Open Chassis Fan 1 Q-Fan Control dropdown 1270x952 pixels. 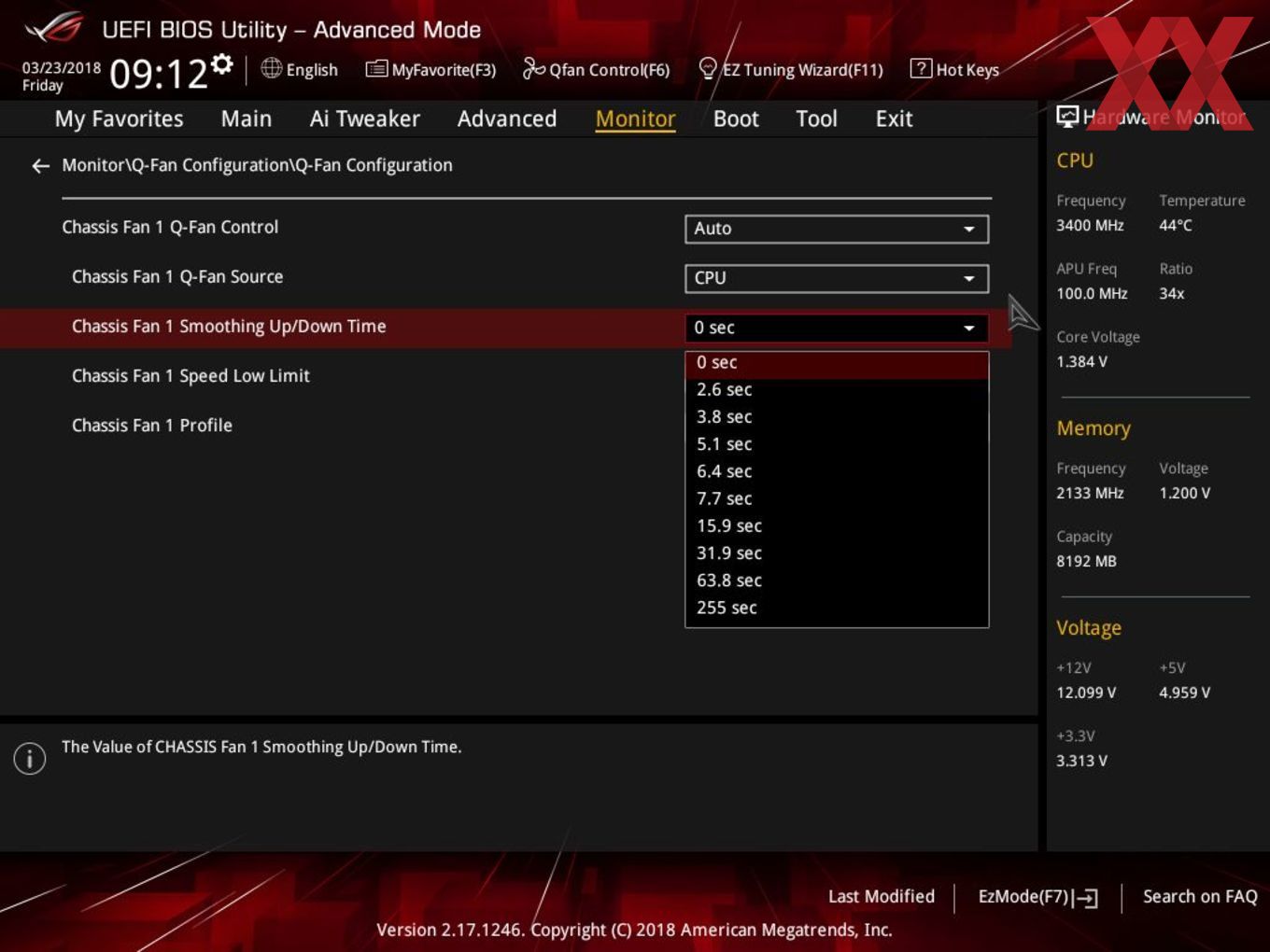coord(837,229)
